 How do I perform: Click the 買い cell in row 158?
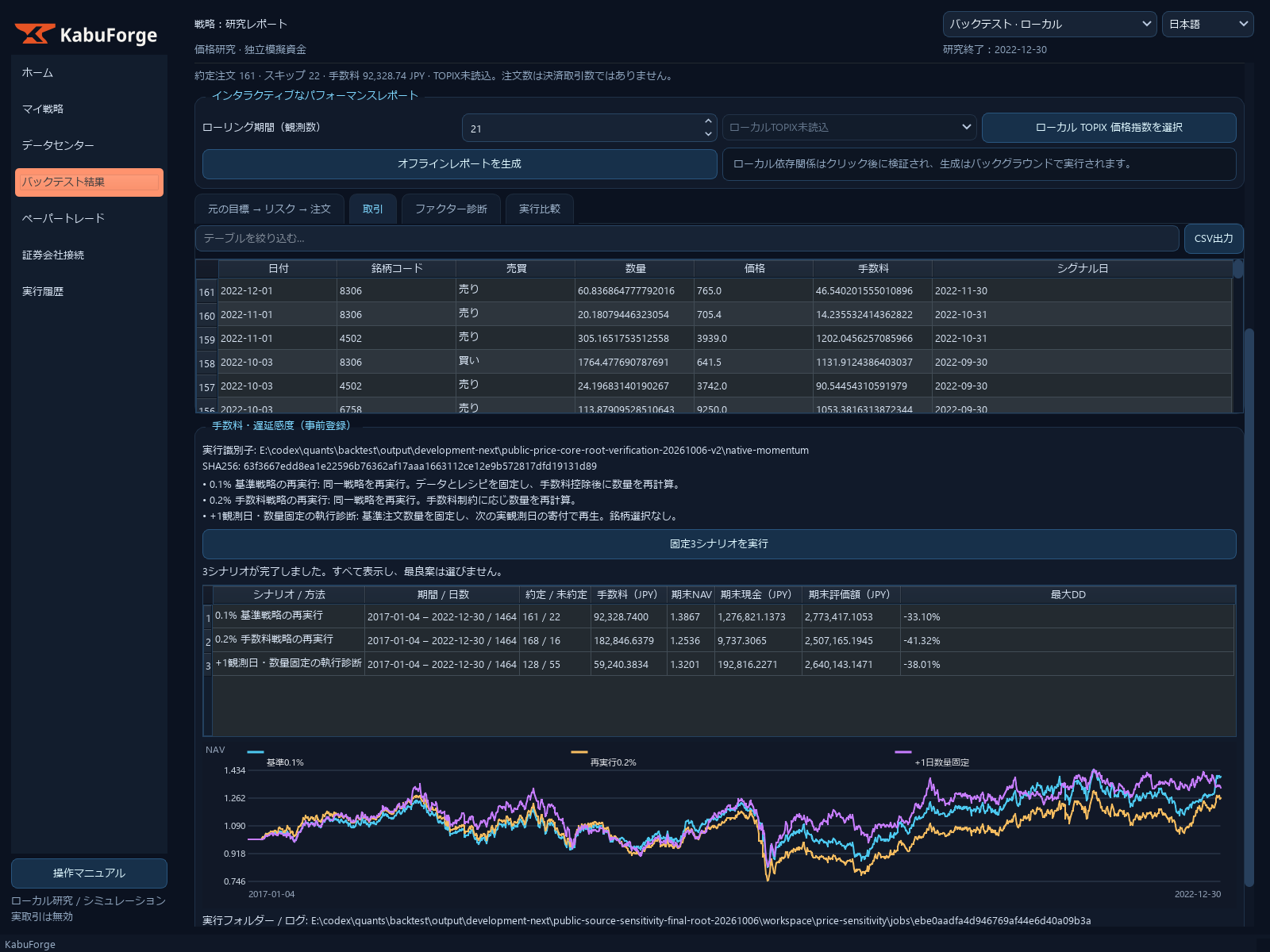point(516,362)
